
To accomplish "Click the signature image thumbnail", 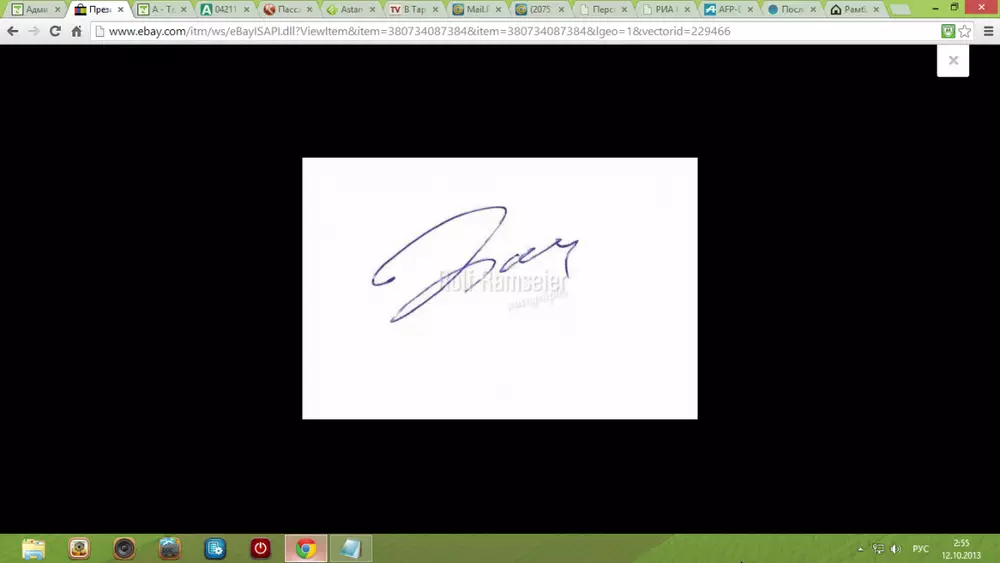I will (499, 288).
